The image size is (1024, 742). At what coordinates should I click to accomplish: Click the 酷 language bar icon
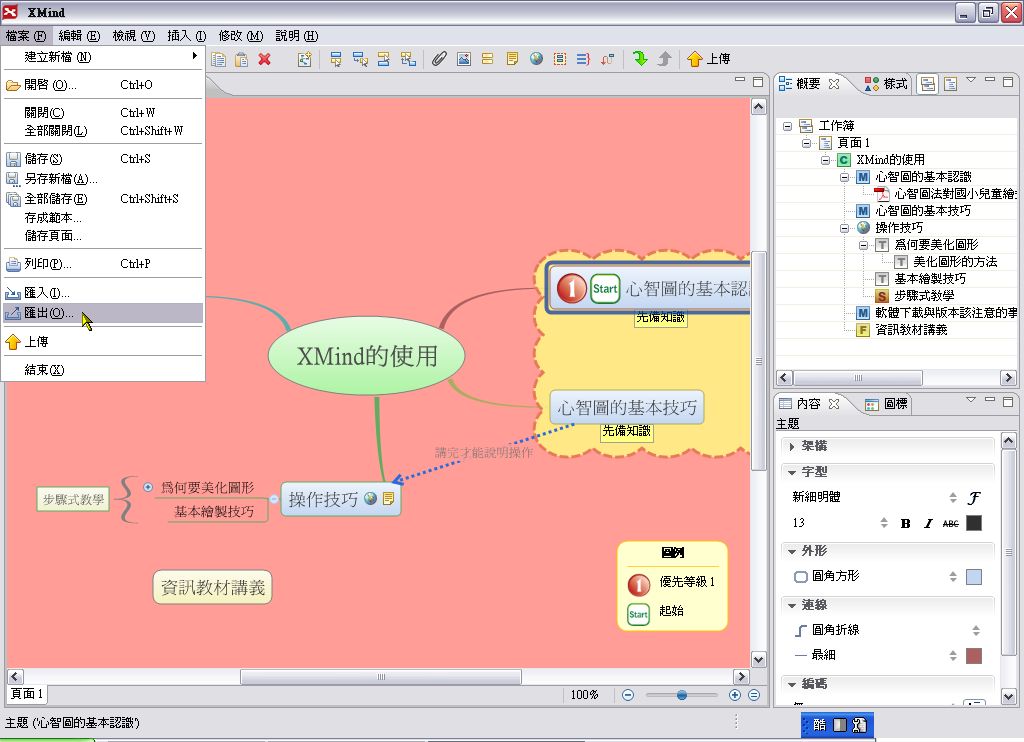[820, 725]
